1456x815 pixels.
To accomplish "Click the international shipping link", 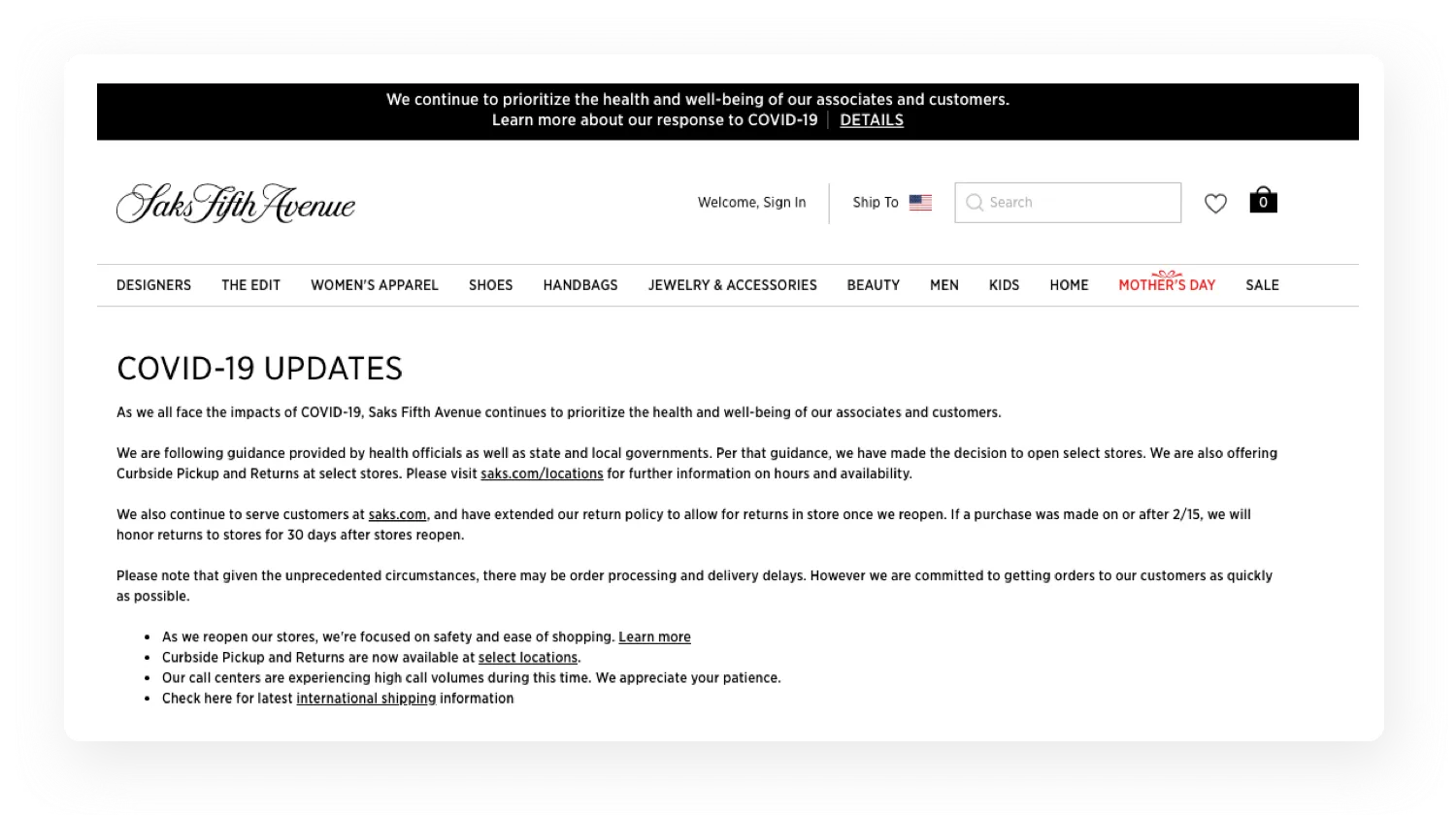I will tap(366, 699).
